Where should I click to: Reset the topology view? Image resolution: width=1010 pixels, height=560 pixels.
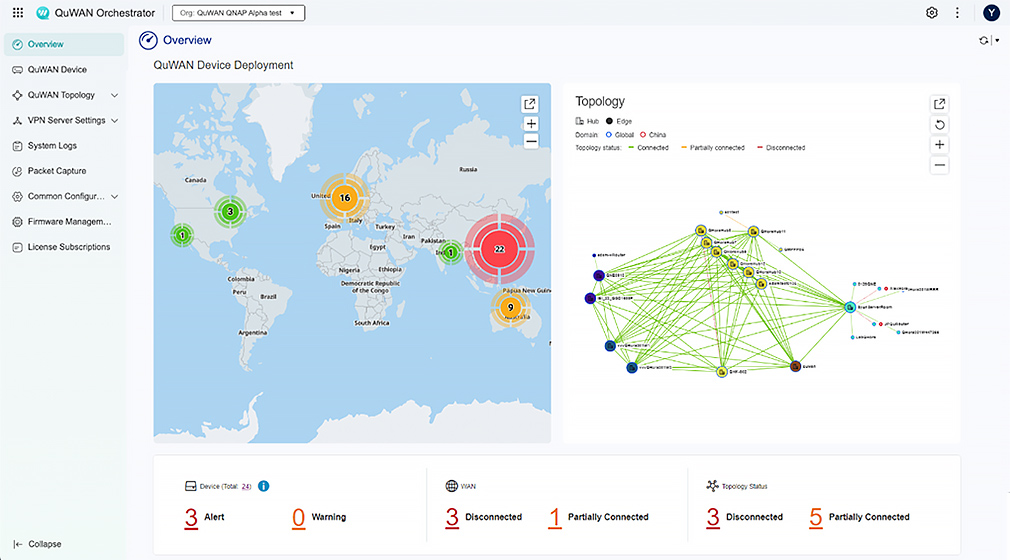pos(939,125)
